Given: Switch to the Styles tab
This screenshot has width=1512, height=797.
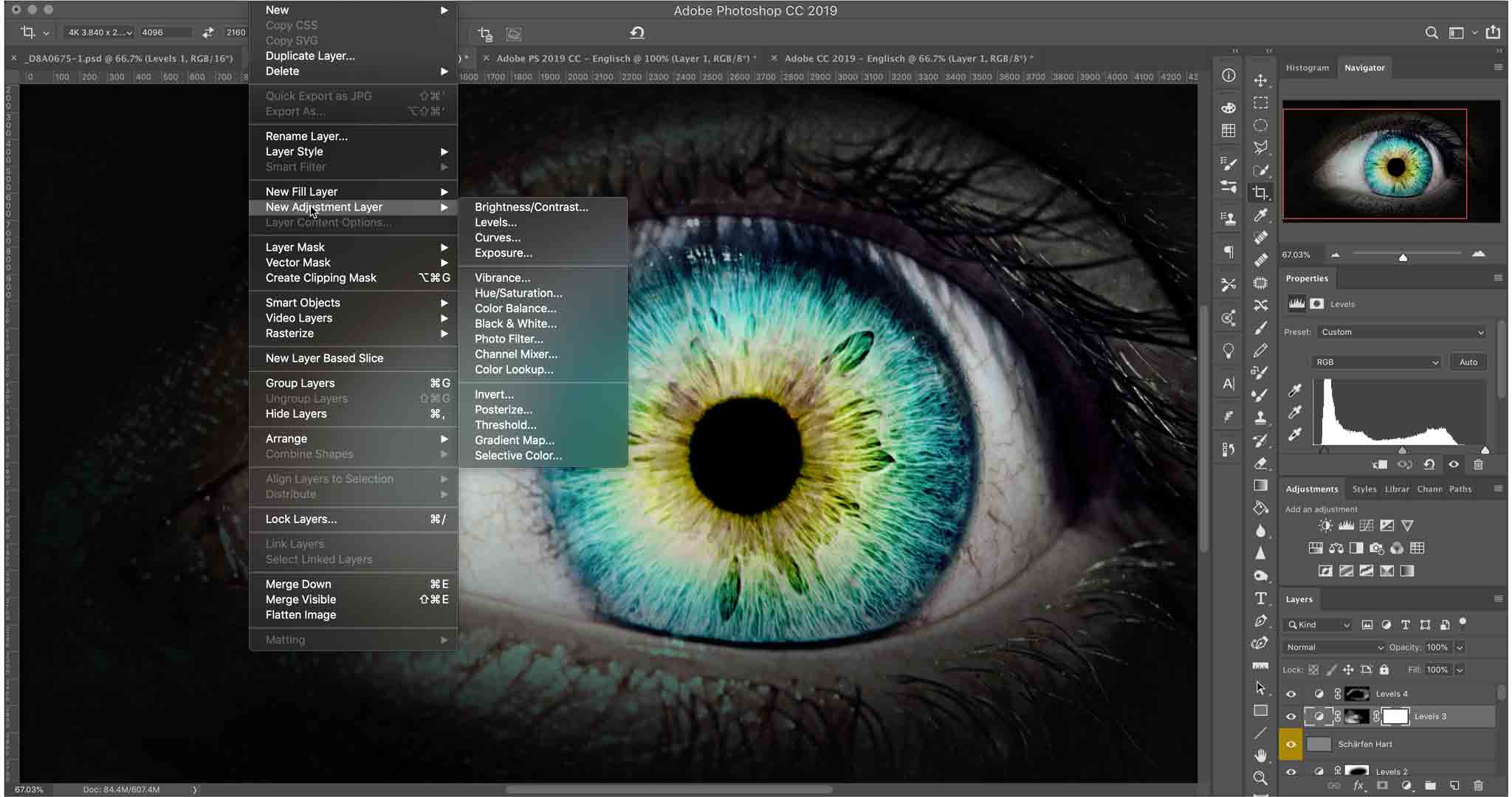Looking at the screenshot, I should (1364, 489).
